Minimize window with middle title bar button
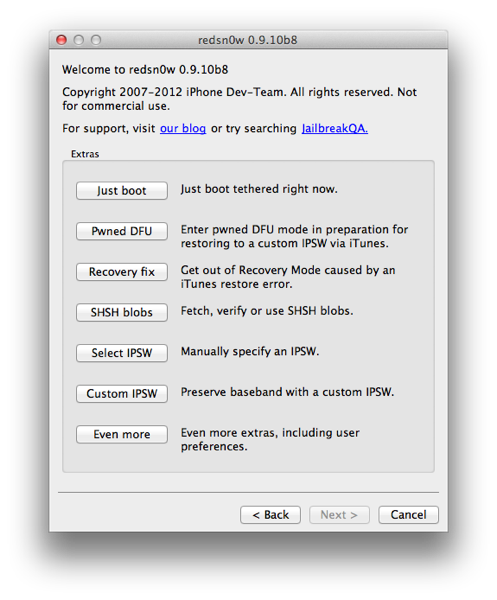 pyautogui.click(x=79, y=40)
